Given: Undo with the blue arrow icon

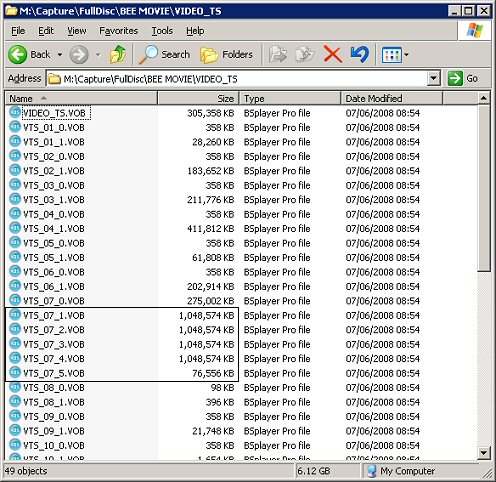Looking at the screenshot, I should (360, 54).
